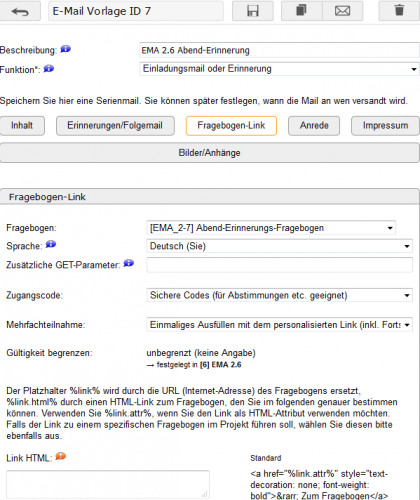
Task: Switch to the Erinnerungen/Folgemail tab
Action: point(115,126)
